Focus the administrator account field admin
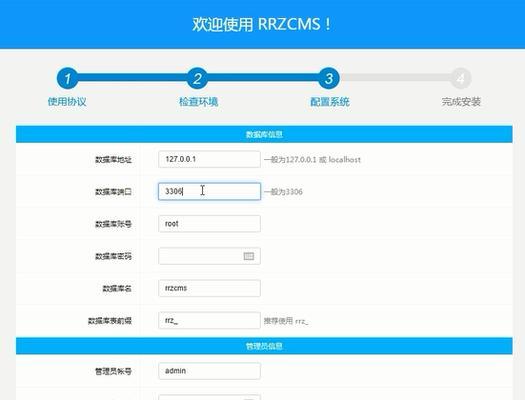This screenshot has width=525, height=400. click(209, 371)
